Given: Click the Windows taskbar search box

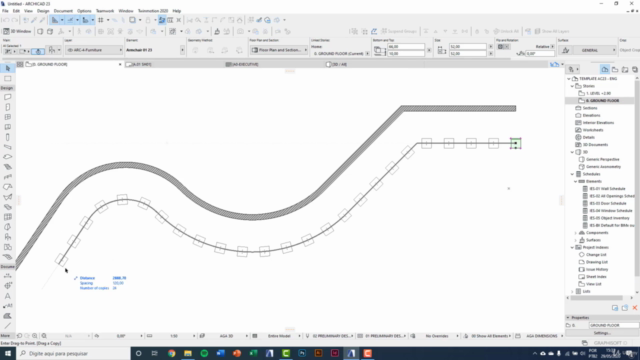Looking at the screenshot, I should click(73, 353).
